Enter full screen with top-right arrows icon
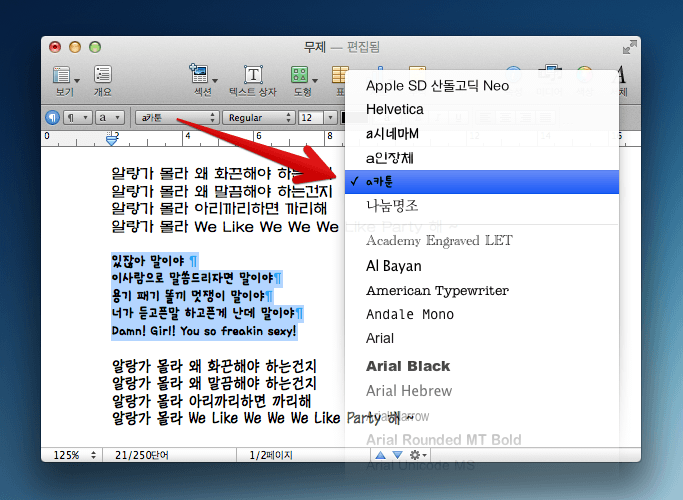This screenshot has height=500, width=683. 629,47
